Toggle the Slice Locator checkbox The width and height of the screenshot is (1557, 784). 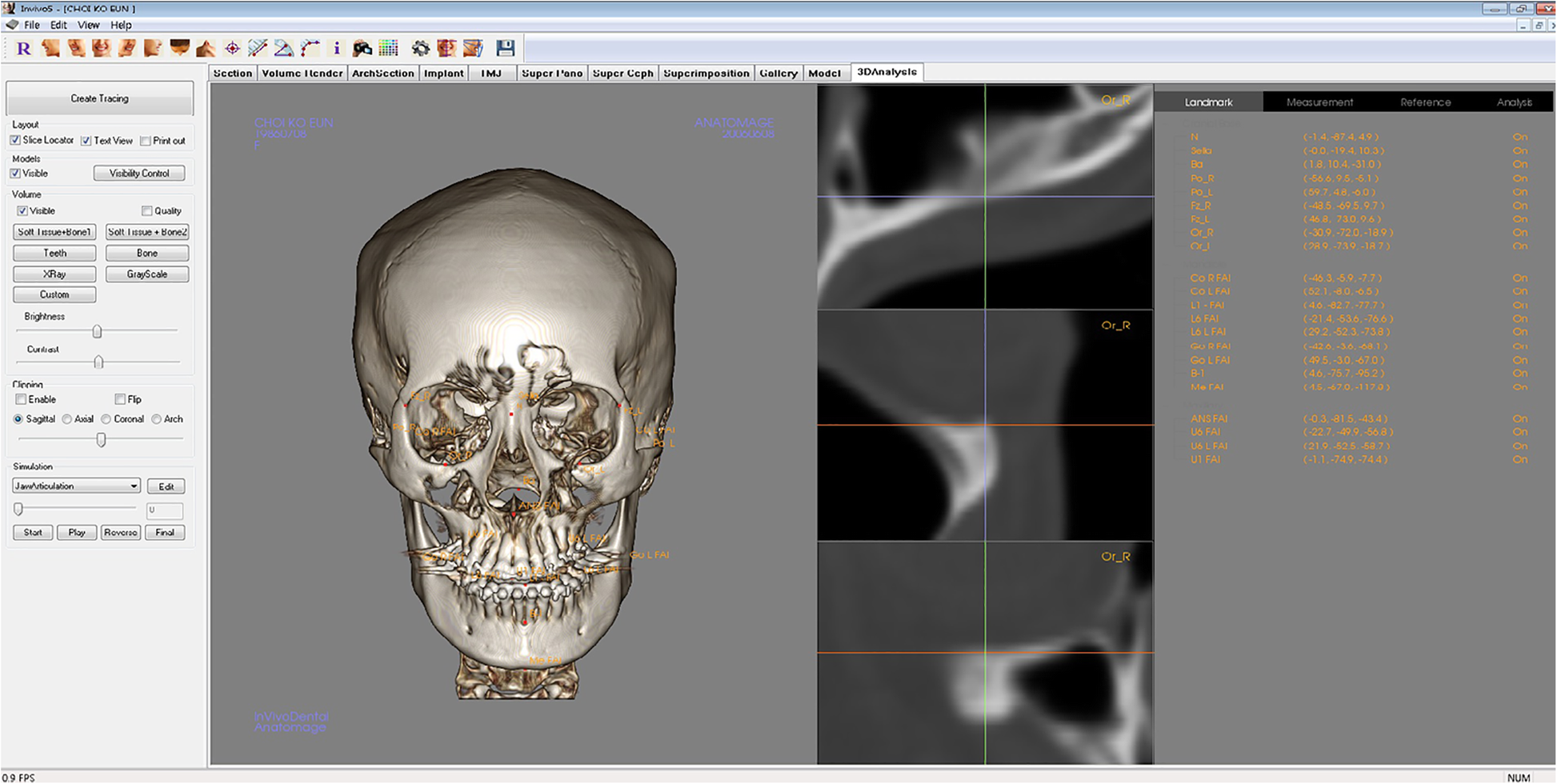click(15, 140)
